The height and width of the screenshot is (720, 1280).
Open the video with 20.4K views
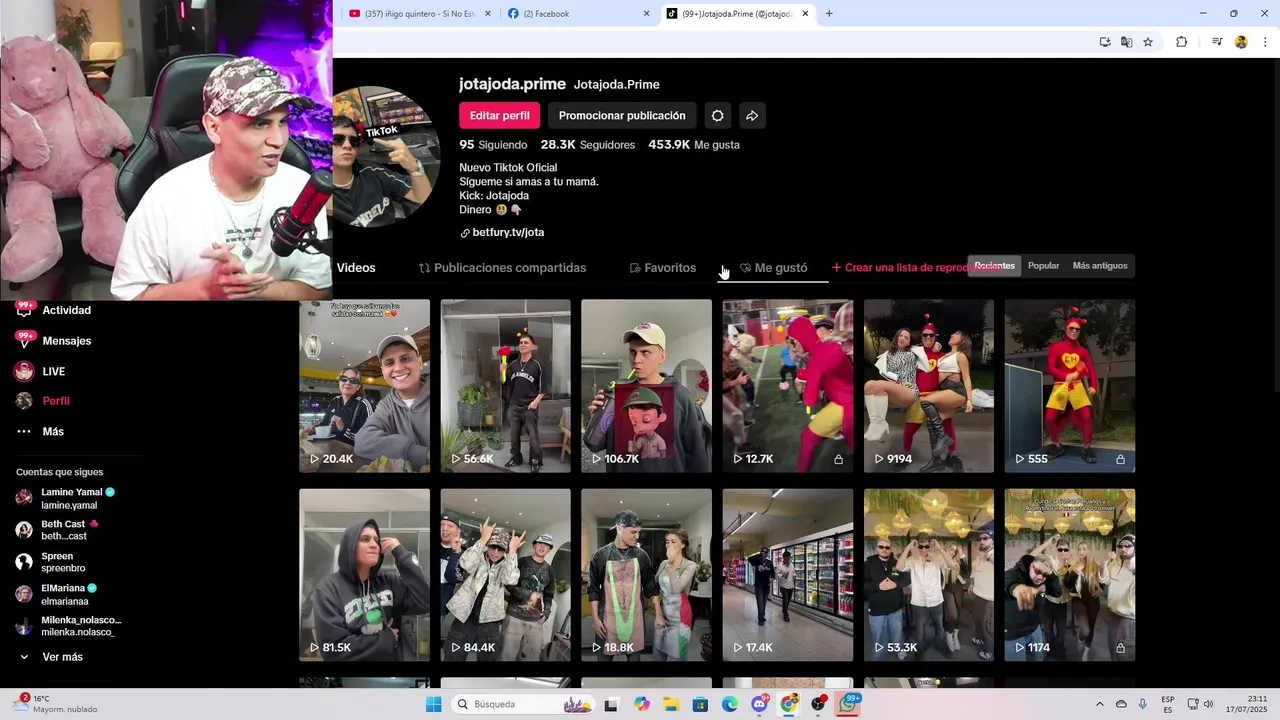pyautogui.click(x=364, y=386)
